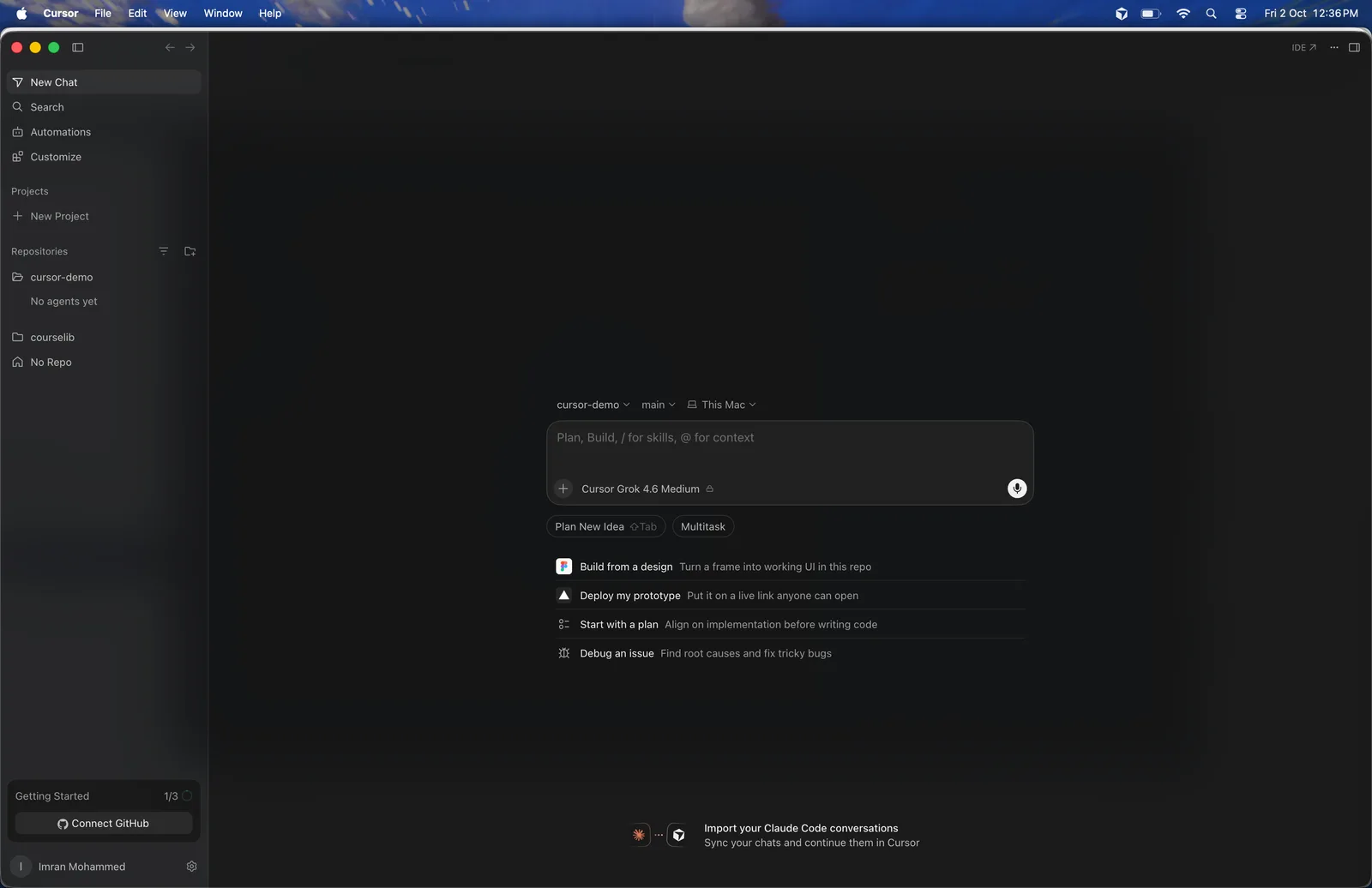Open the three-dot more options menu
1372x888 pixels.
[1334, 47]
